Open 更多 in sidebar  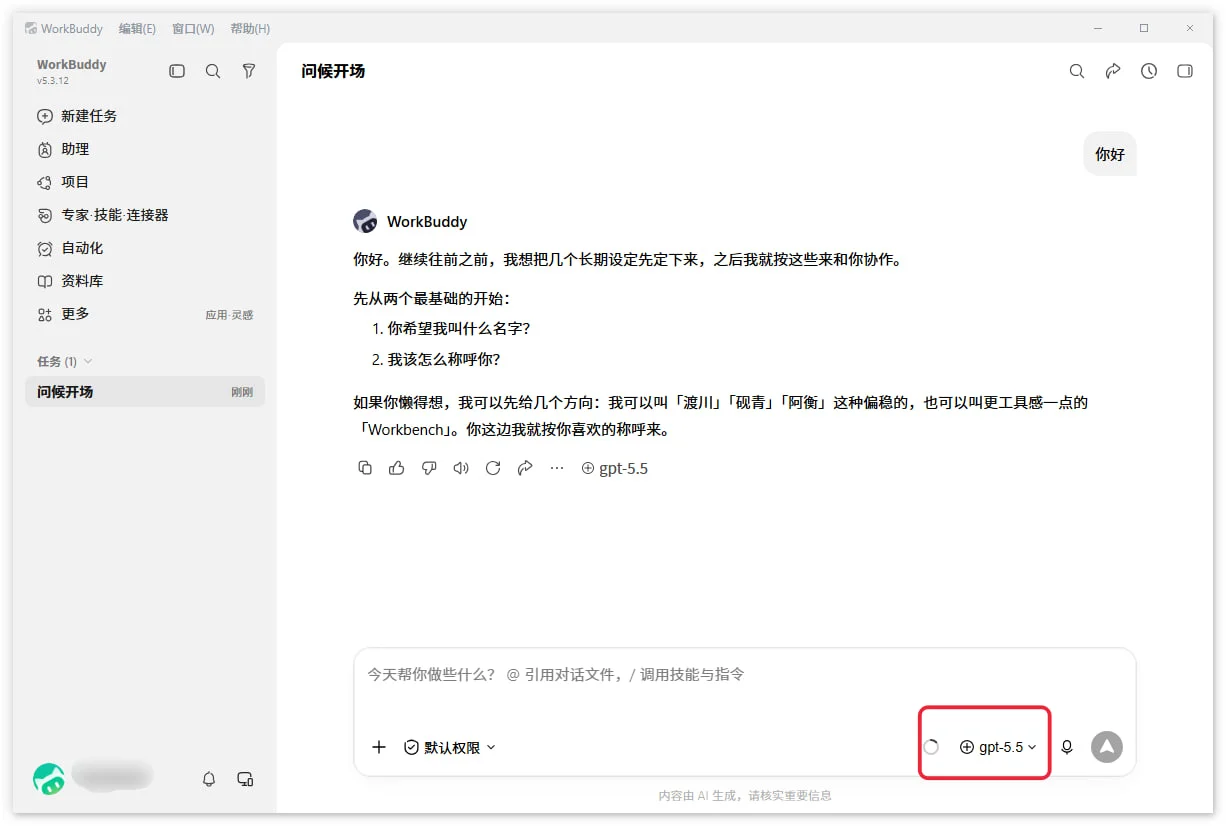click(145, 314)
